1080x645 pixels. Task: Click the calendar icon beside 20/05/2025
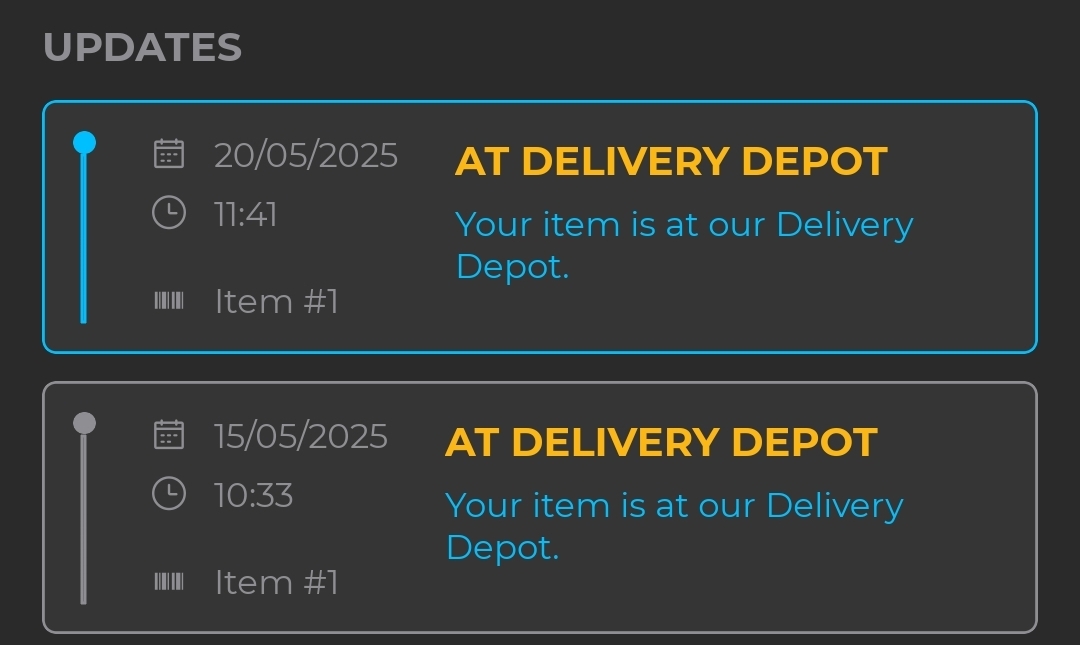(x=168, y=154)
